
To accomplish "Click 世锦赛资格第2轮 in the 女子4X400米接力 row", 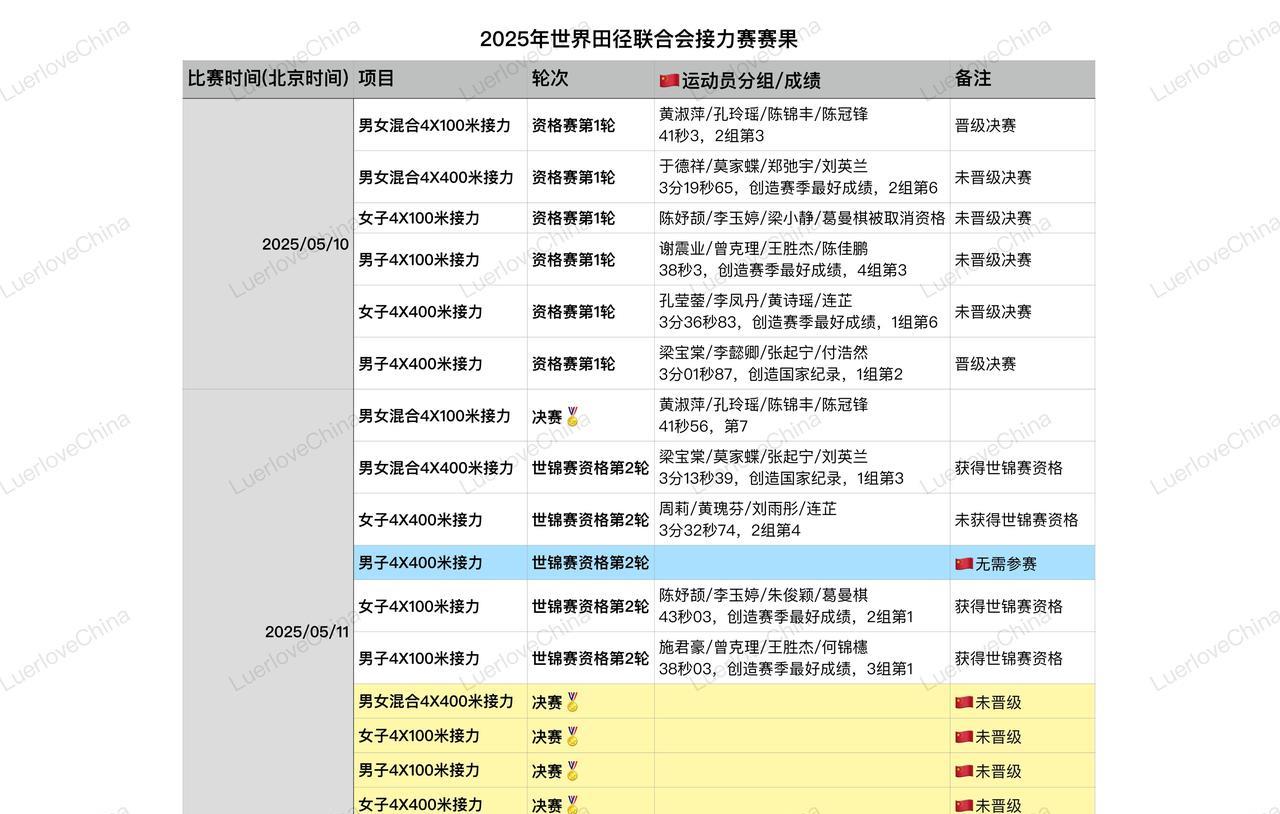I will (590, 519).
